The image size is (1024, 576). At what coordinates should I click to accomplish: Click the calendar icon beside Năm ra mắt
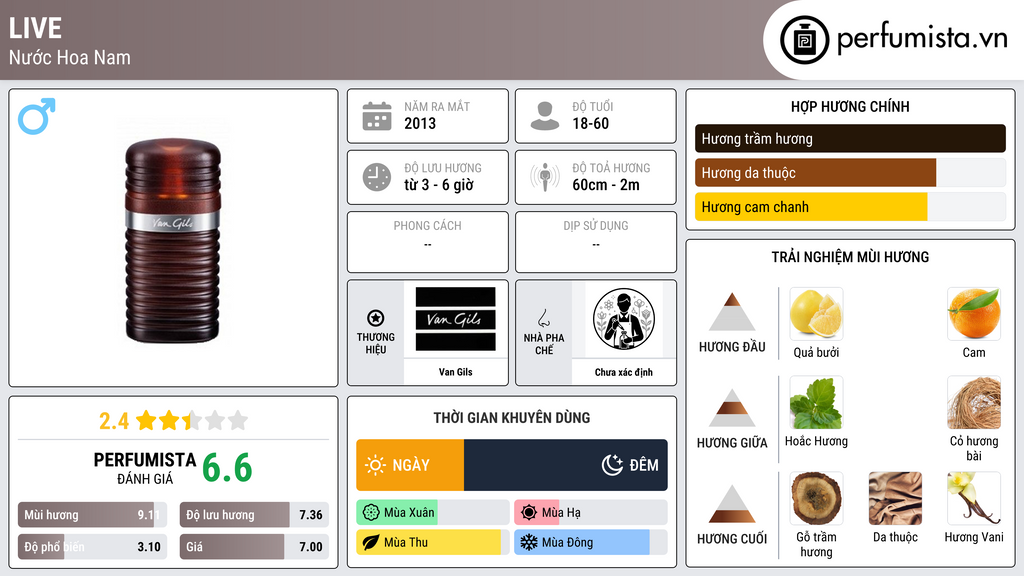point(377,116)
